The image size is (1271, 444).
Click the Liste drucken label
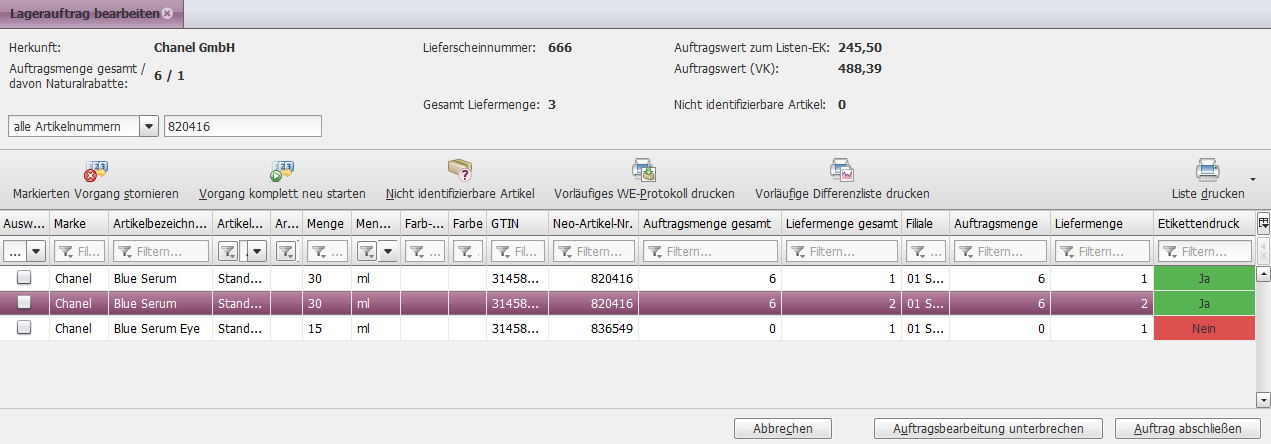tap(1208, 193)
